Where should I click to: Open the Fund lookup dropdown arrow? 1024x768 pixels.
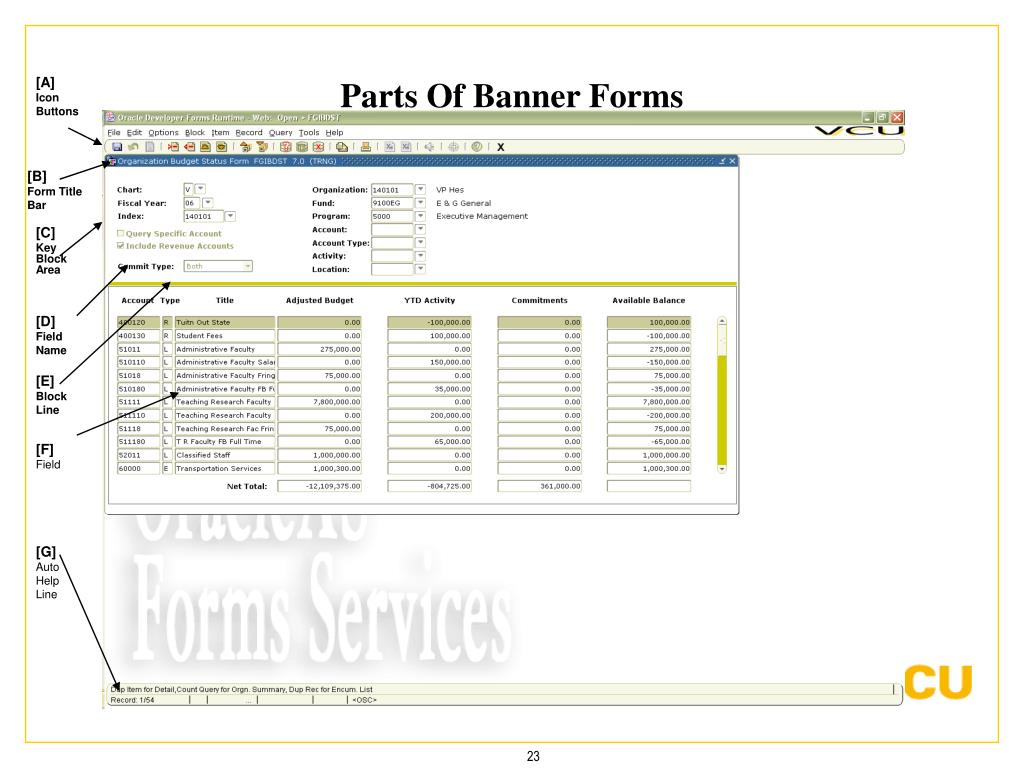coord(421,202)
